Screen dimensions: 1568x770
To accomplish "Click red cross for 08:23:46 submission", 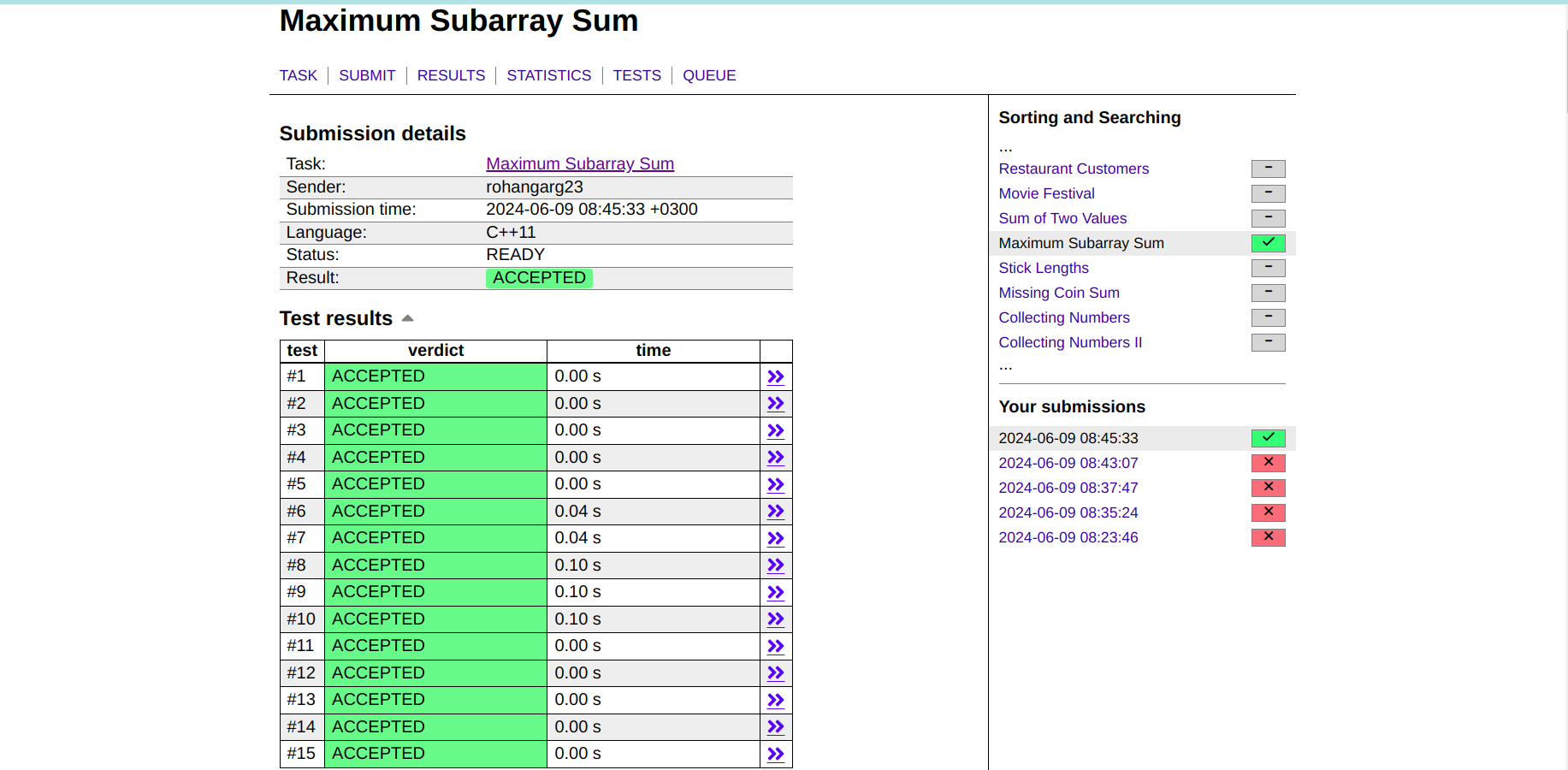I will point(1268,537).
